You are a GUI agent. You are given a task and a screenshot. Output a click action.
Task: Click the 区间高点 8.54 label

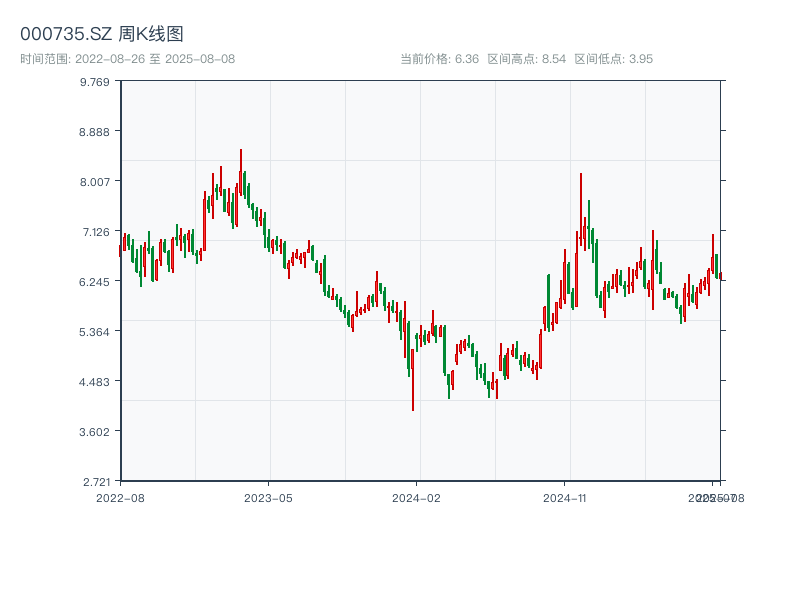pyautogui.click(x=527, y=59)
